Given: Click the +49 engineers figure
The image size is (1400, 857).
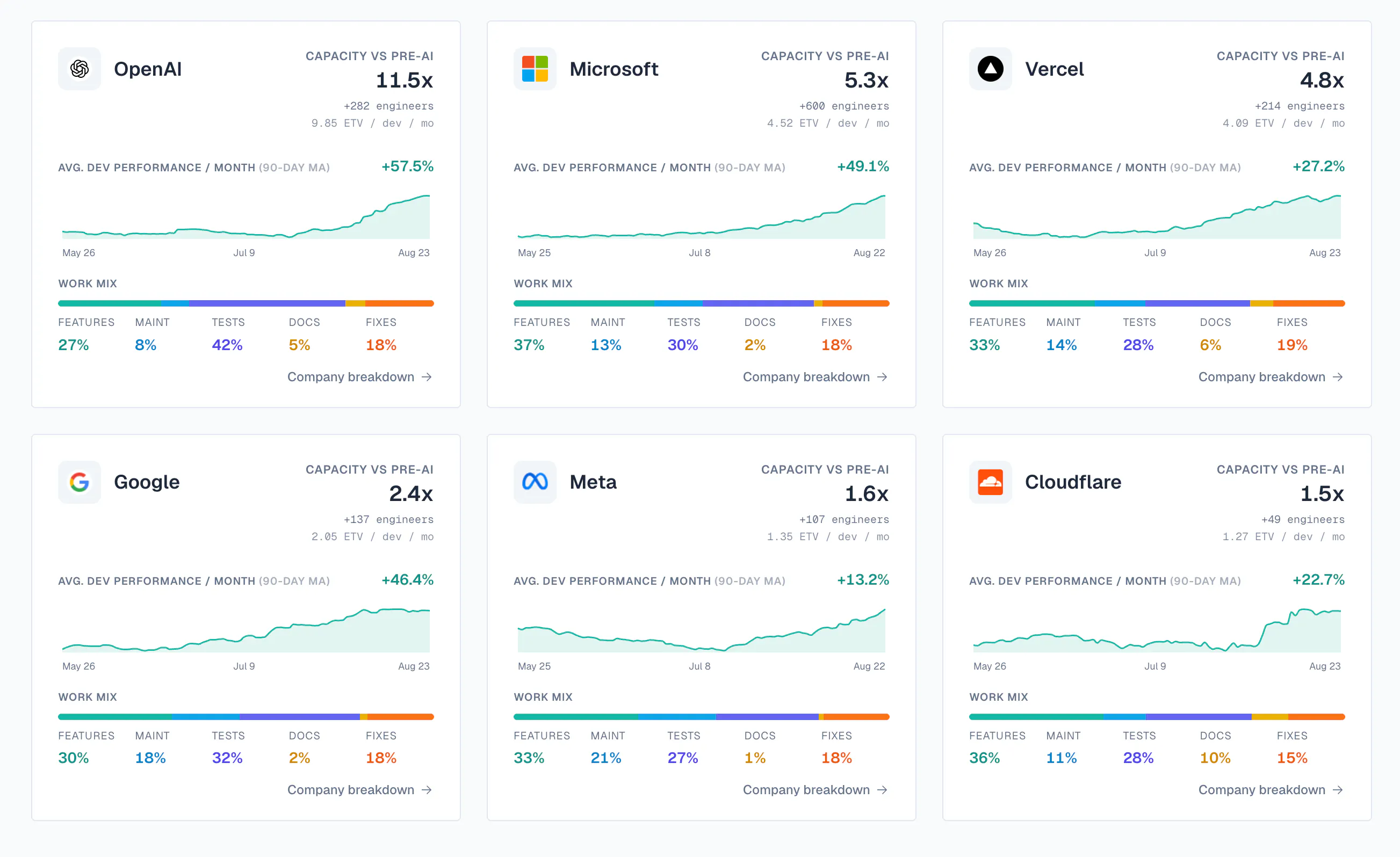Looking at the screenshot, I should point(1303,520).
